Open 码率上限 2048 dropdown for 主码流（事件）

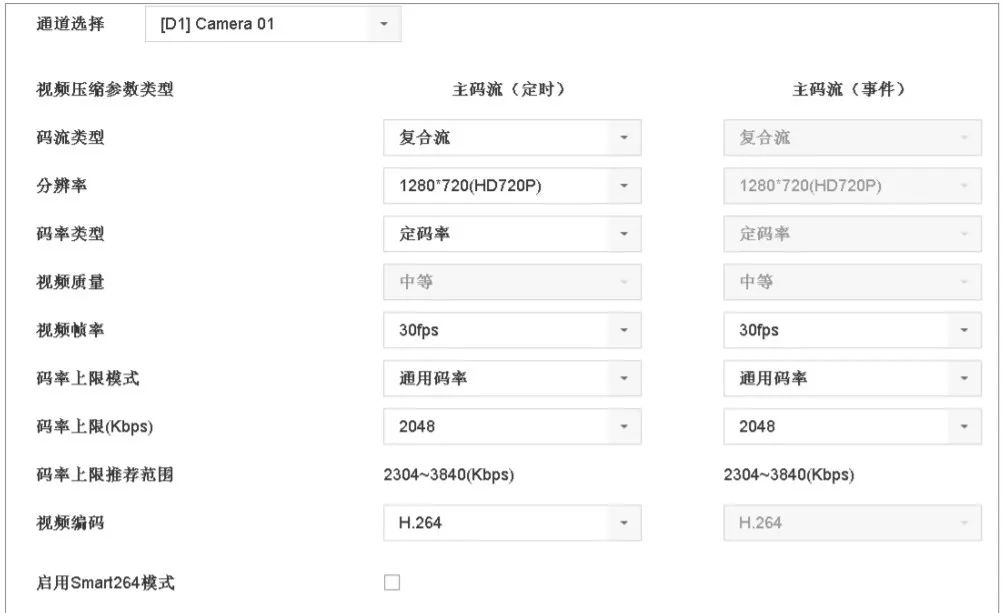pos(851,426)
